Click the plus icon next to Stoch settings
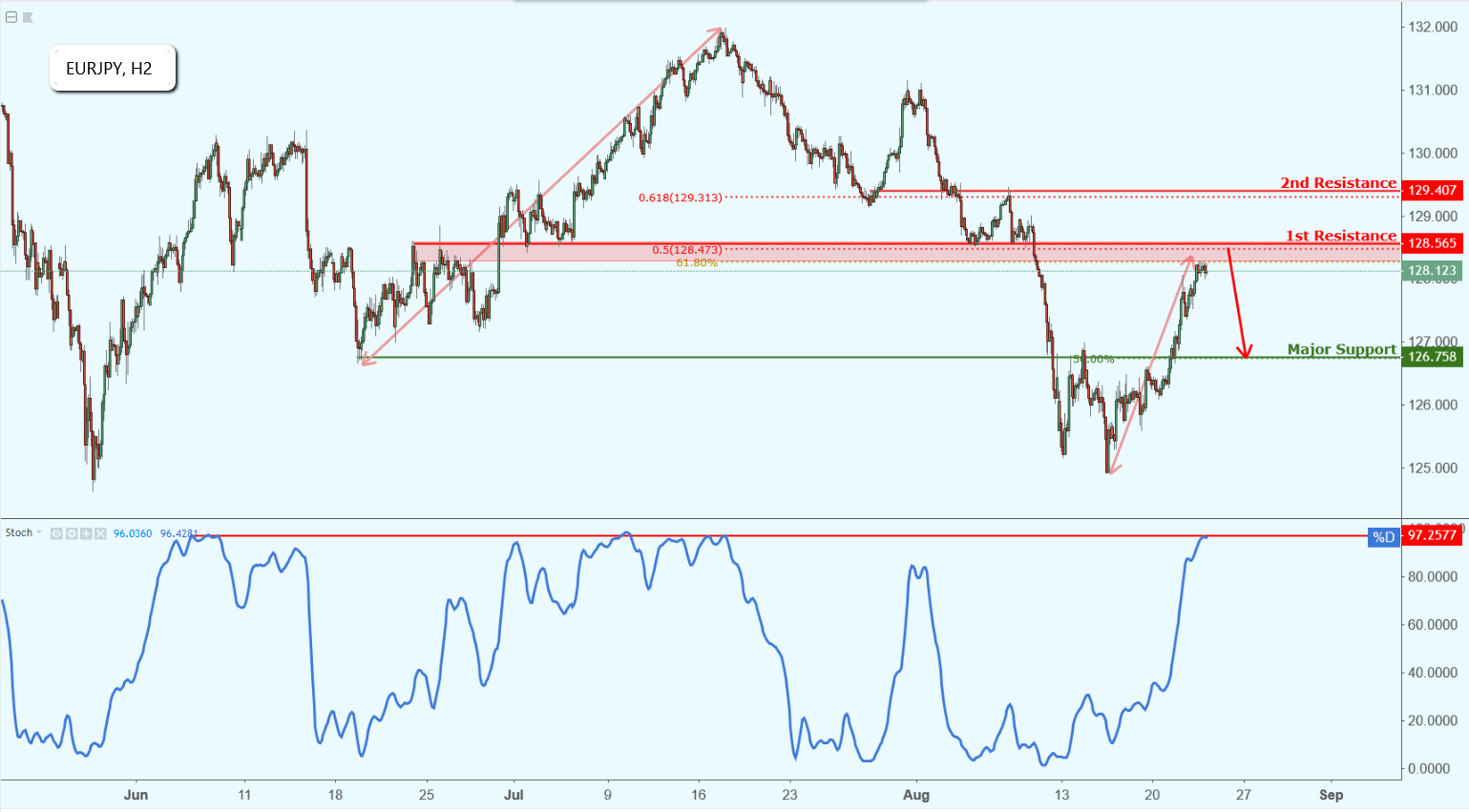1469x812 pixels. (x=86, y=533)
